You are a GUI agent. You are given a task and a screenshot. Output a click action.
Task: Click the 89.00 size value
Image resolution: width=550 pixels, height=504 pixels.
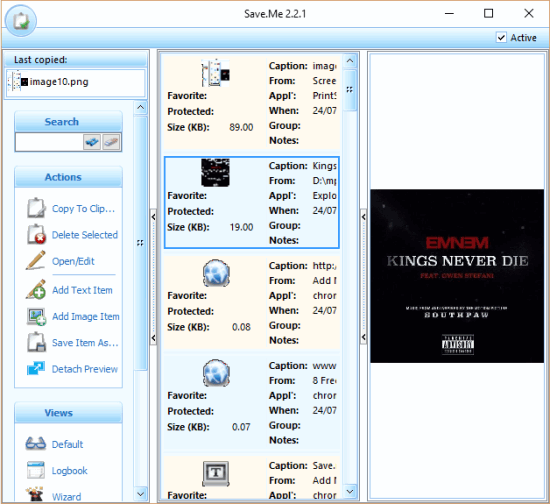[241, 127]
